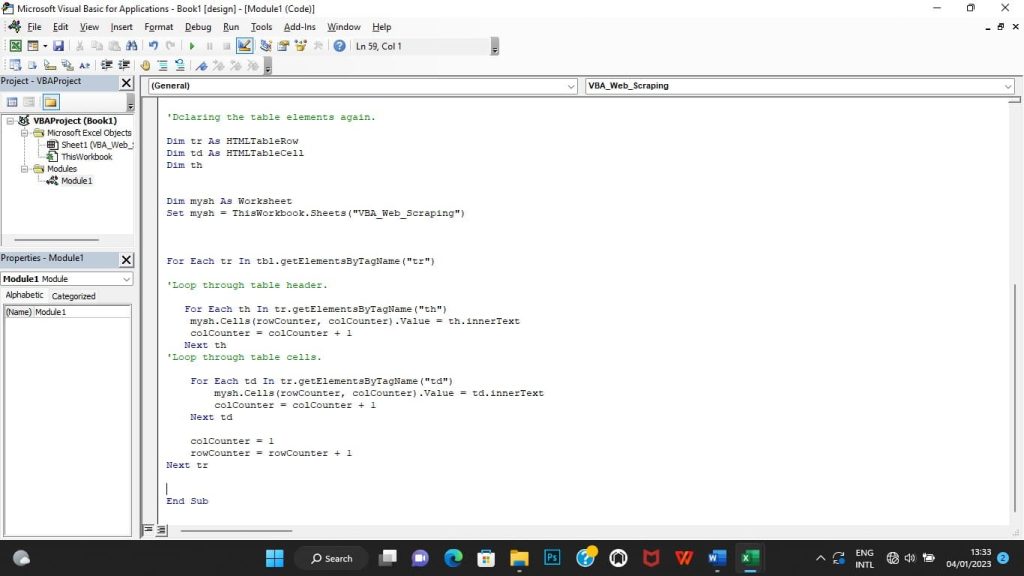
Task: Click the 'End Sub' code line
Action: (x=187, y=501)
